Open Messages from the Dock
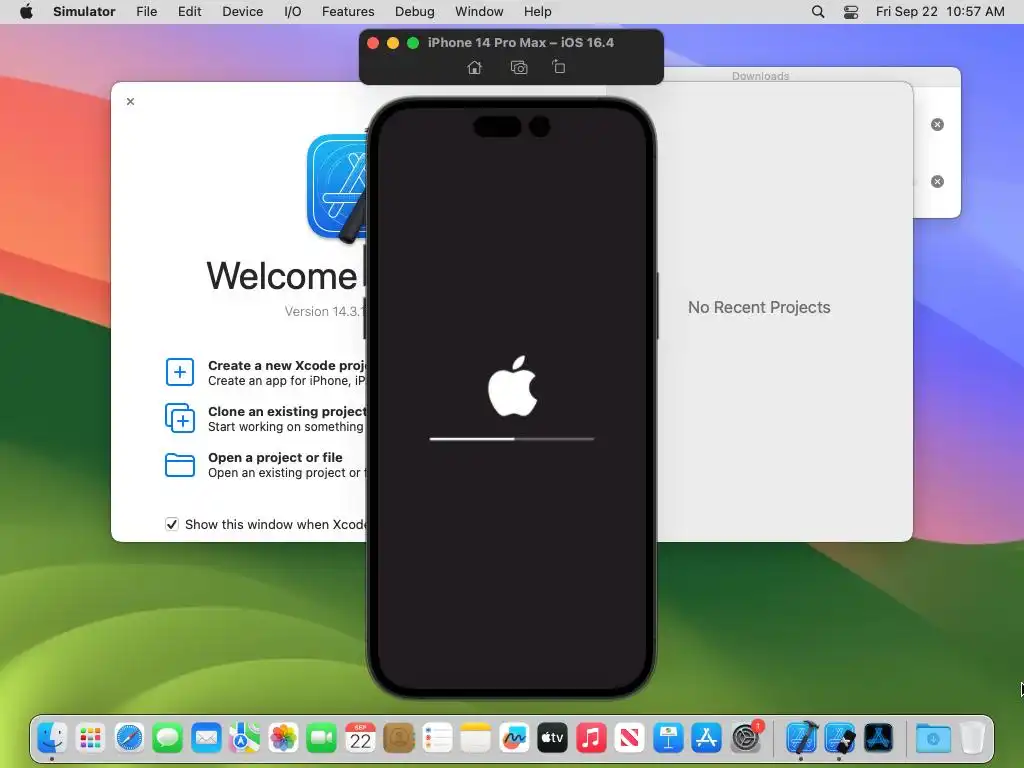The height and width of the screenshot is (768, 1024). pos(167,738)
